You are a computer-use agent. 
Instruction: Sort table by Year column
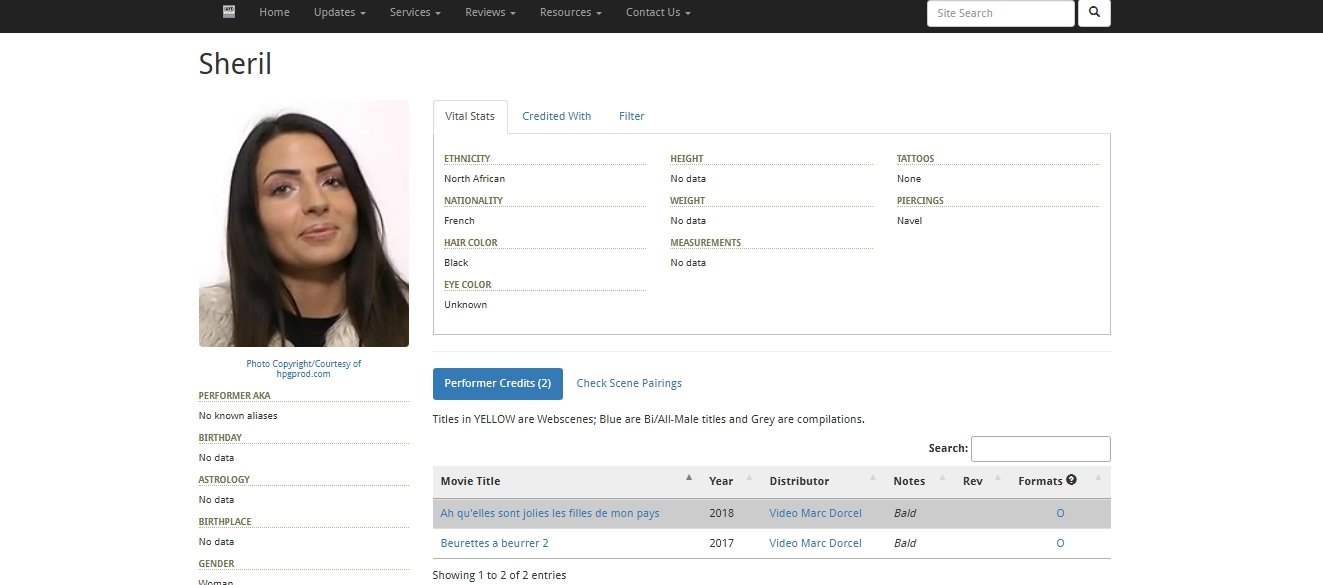(x=721, y=481)
